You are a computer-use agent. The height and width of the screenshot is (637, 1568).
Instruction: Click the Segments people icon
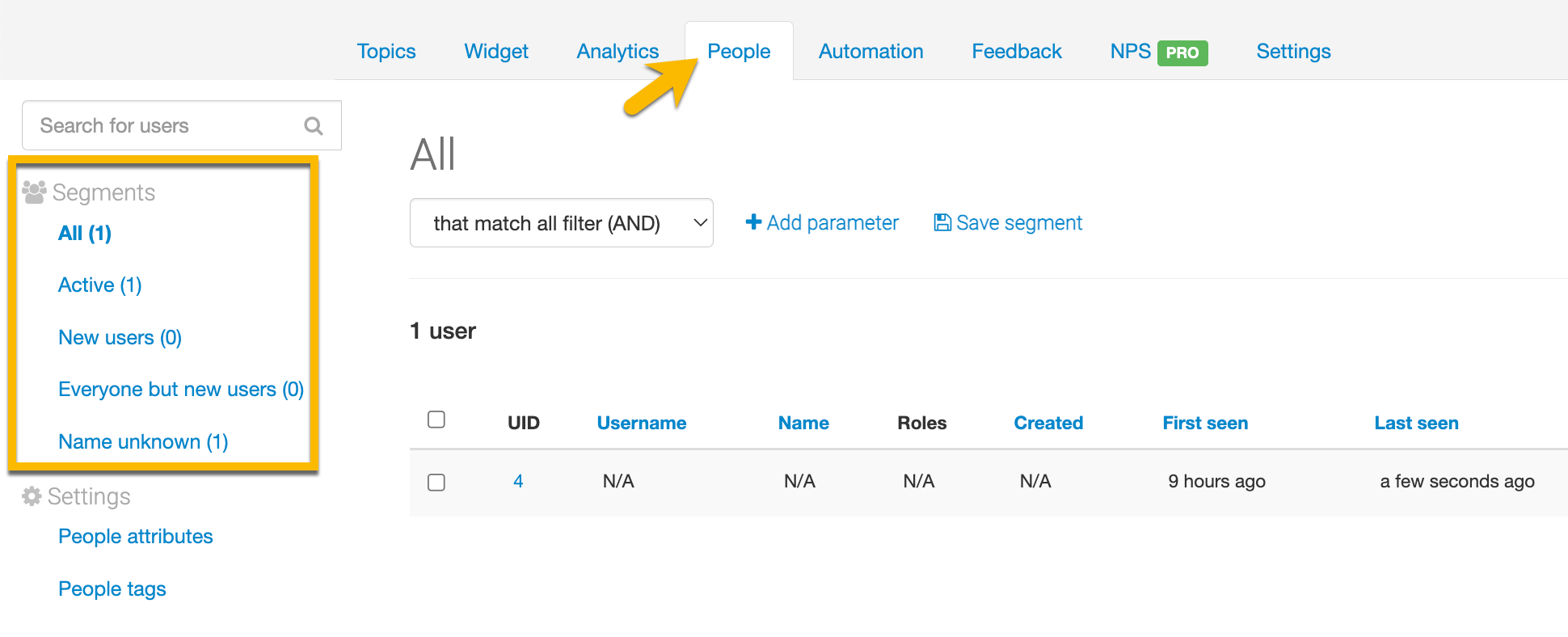(x=34, y=192)
